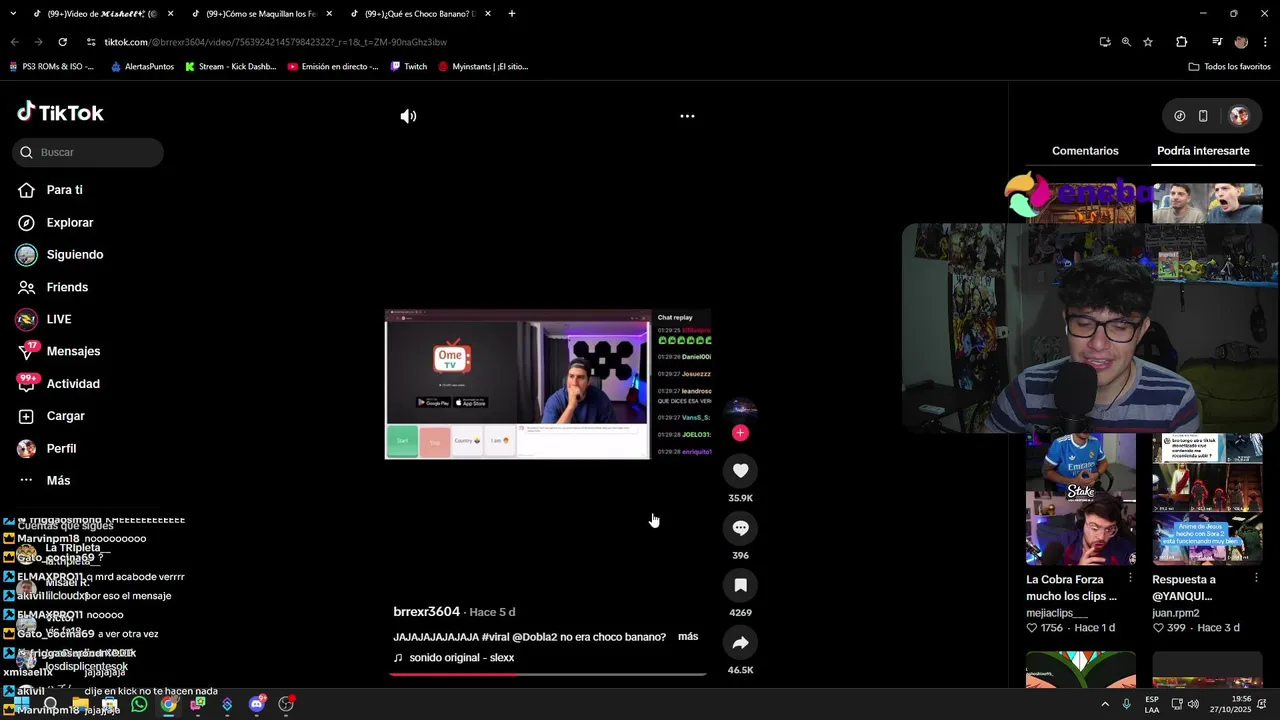Click the get app phone icon

click(x=1203, y=116)
